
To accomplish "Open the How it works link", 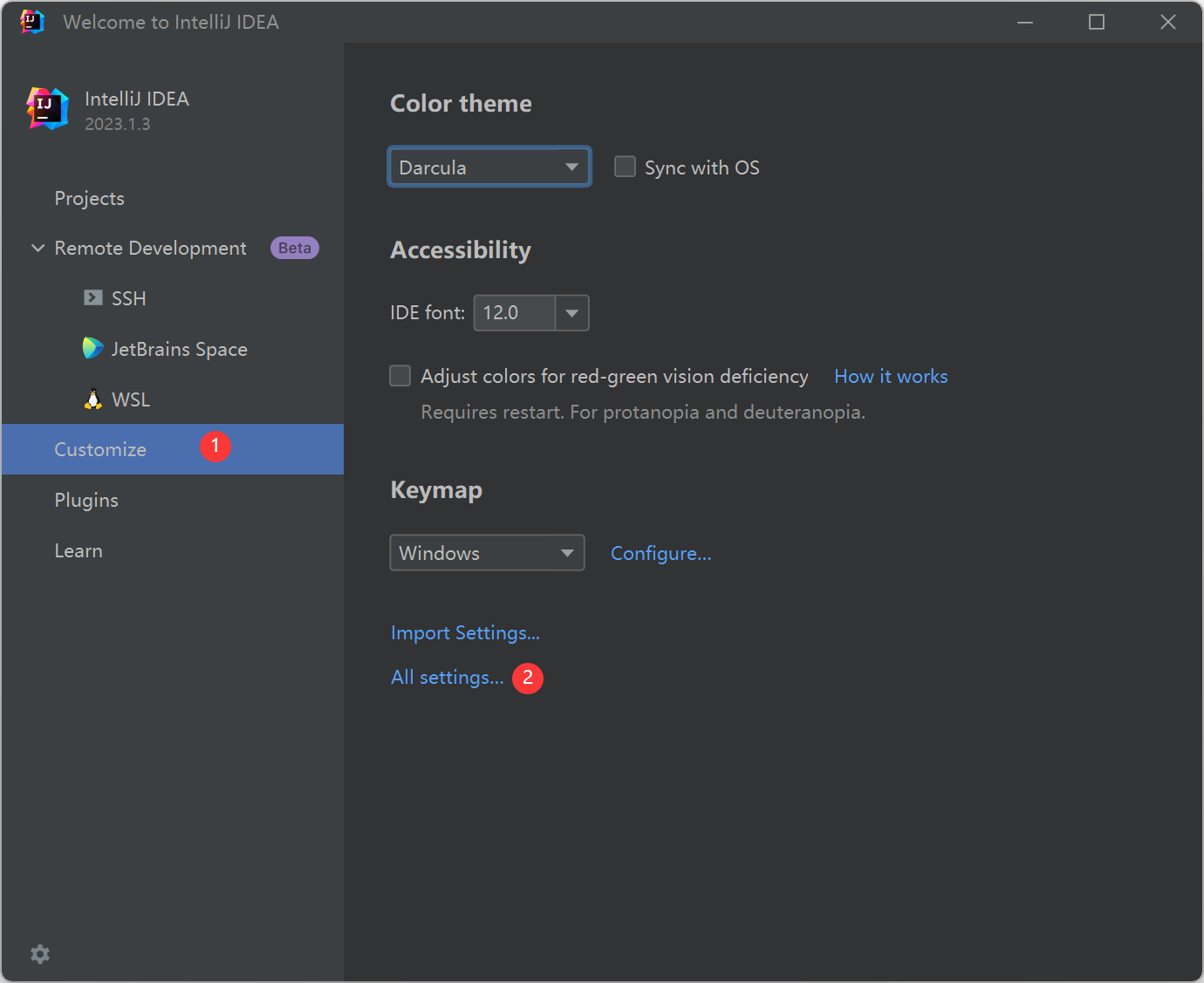I will point(891,377).
